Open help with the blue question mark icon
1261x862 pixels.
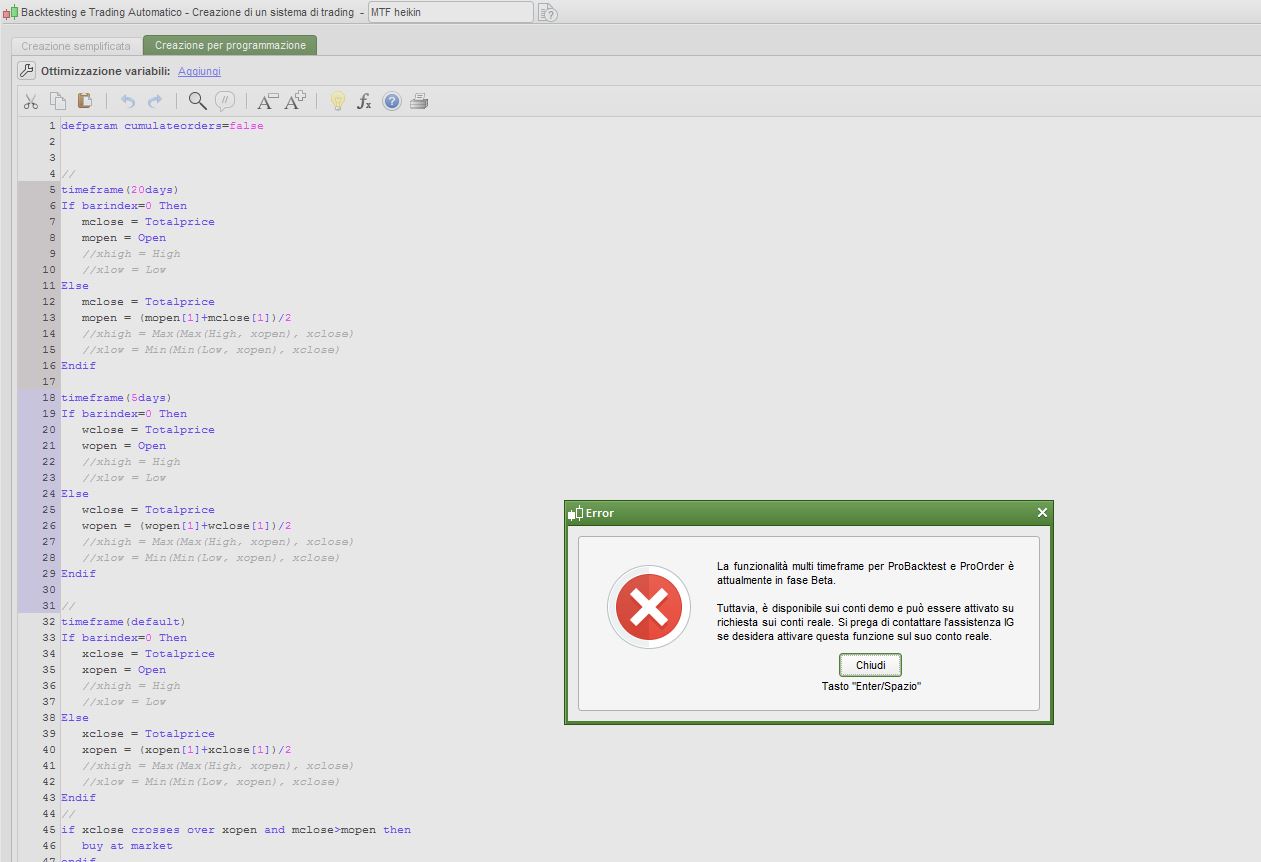click(392, 101)
